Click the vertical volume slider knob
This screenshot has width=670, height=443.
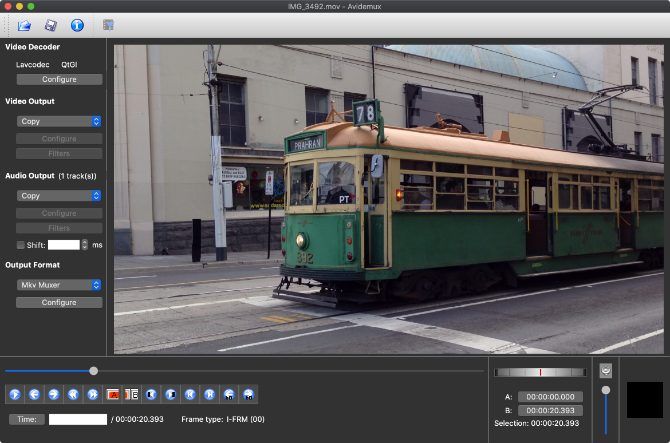[605, 390]
